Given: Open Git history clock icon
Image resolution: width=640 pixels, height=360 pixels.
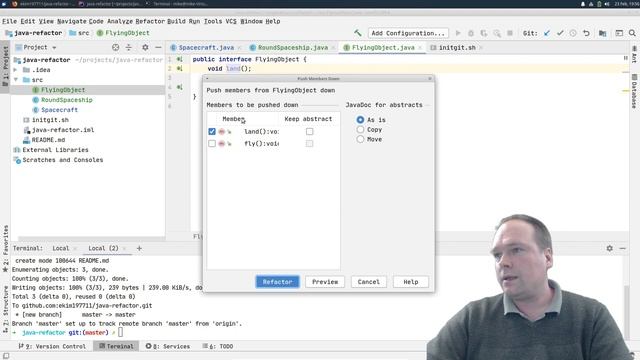Looking at the screenshot, I should pos(573,33).
